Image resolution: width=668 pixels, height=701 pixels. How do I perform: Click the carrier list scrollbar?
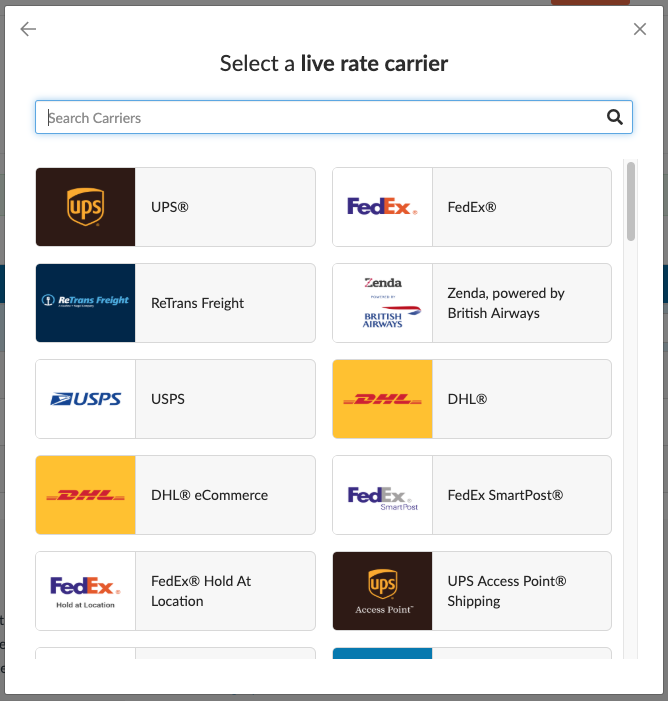coord(631,202)
